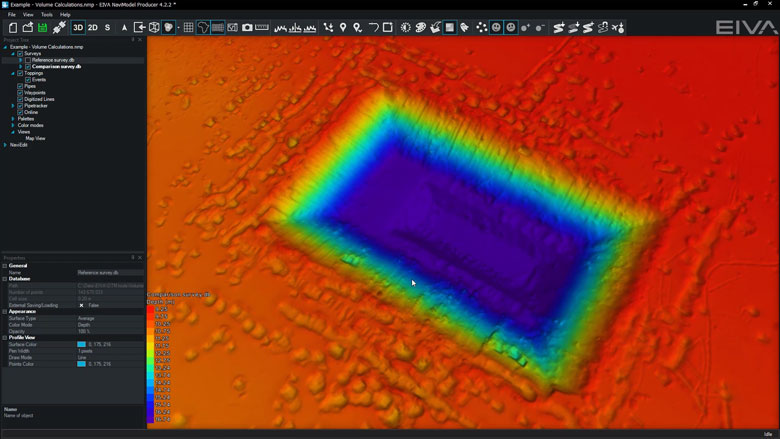Open the File menu

[12, 15]
